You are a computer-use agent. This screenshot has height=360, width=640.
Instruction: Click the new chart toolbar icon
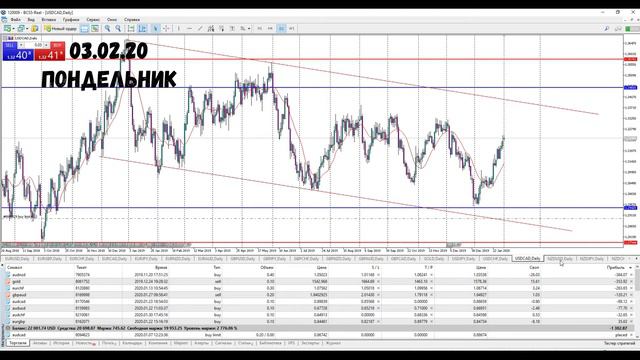point(7,29)
